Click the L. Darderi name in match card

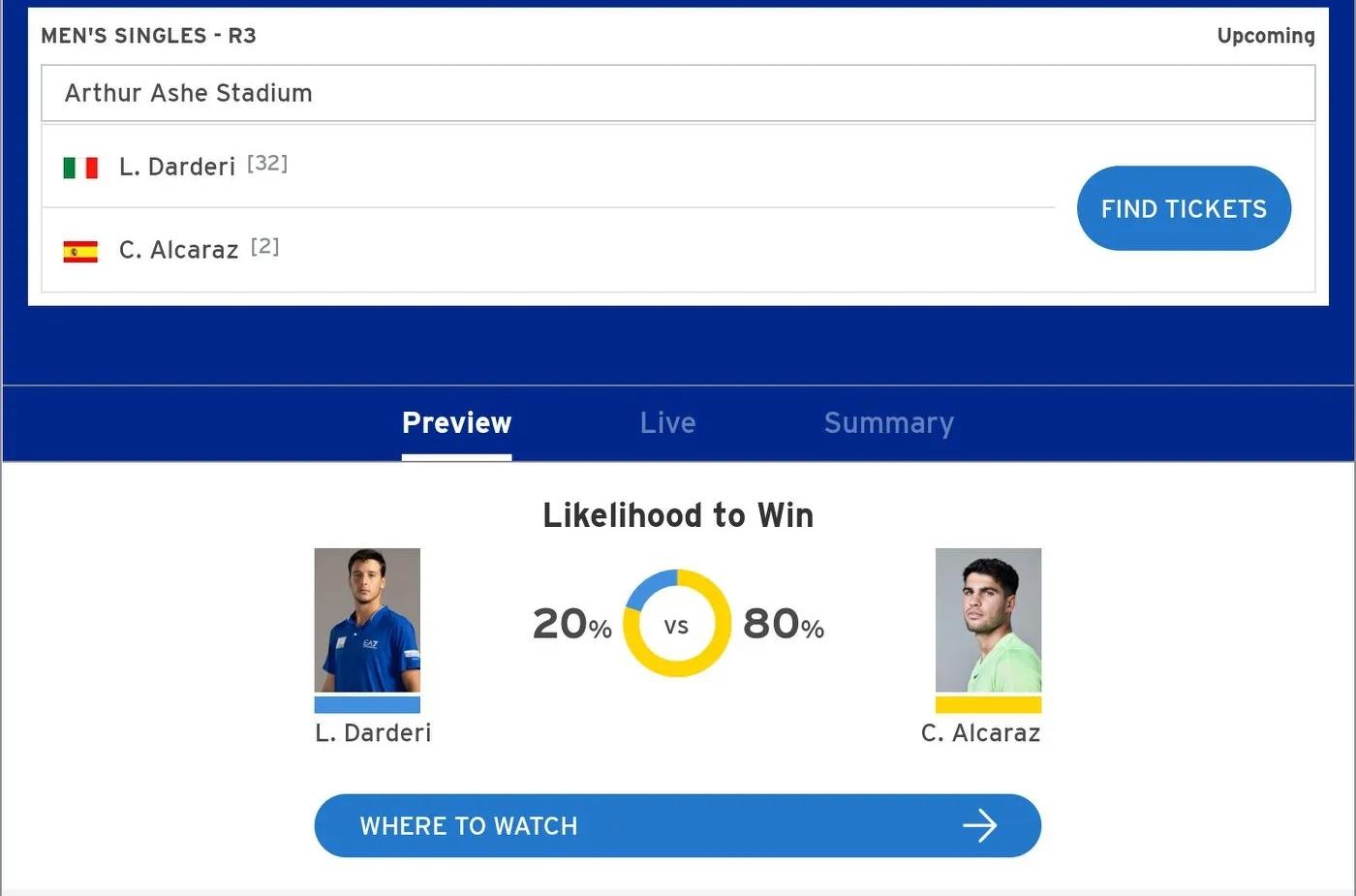pos(177,167)
